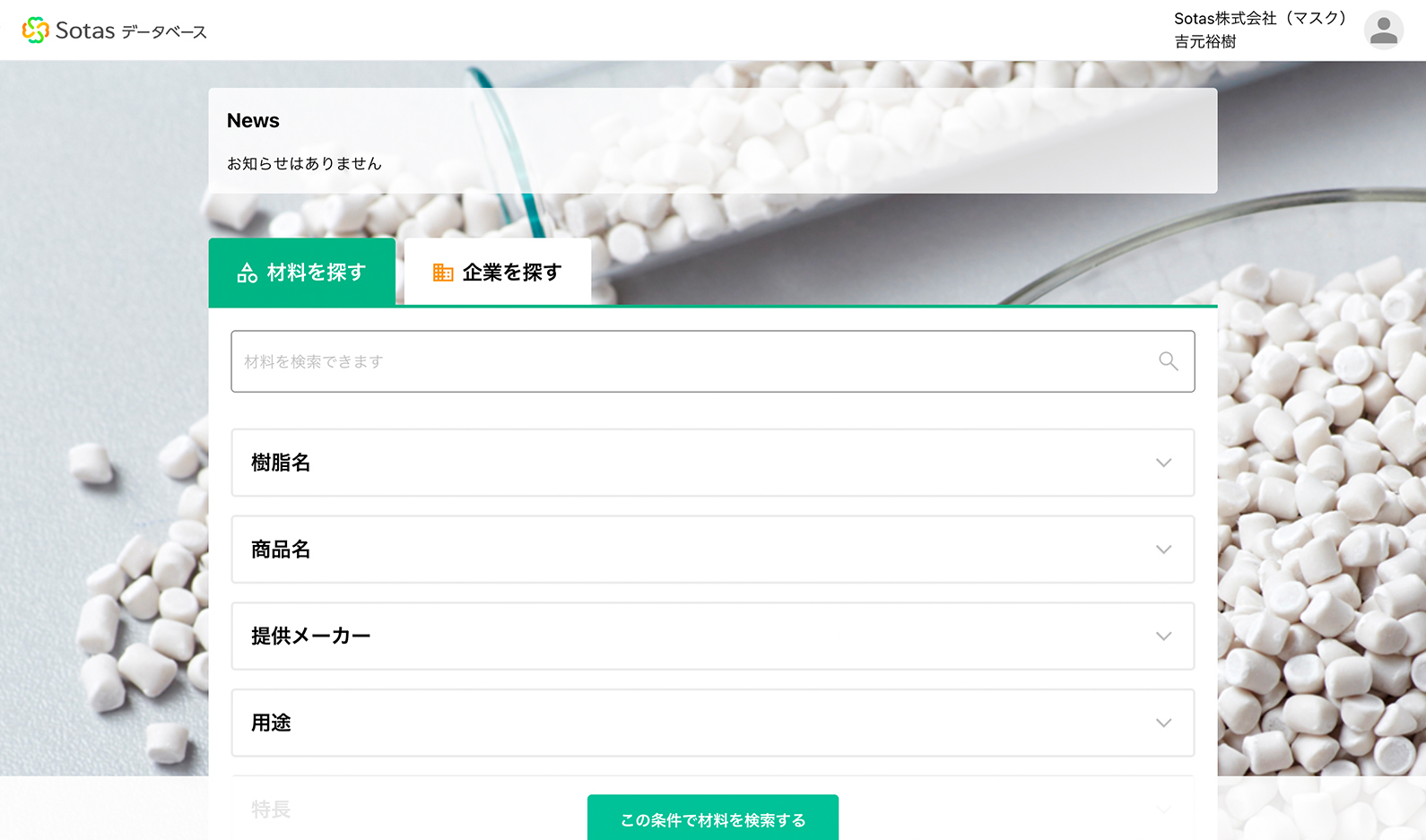Click the 商品名 label
This screenshot has width=1426, height=840.
point(281,550)
